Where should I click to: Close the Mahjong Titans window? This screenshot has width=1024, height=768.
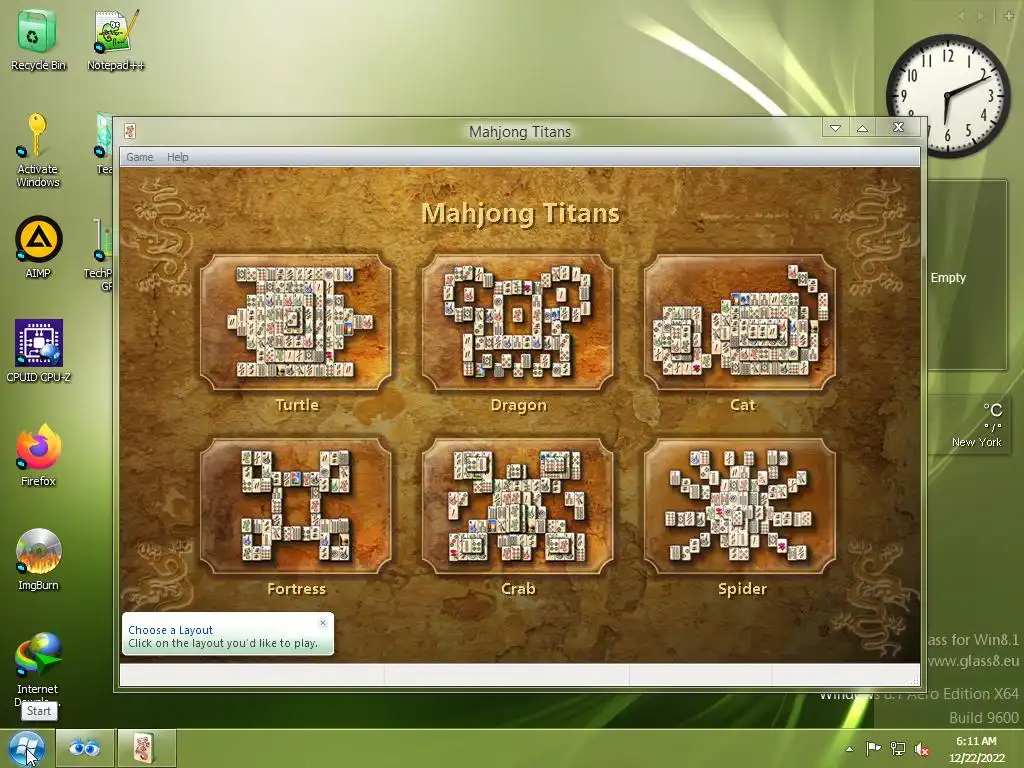pyautogui.click(x=898, y=127)
